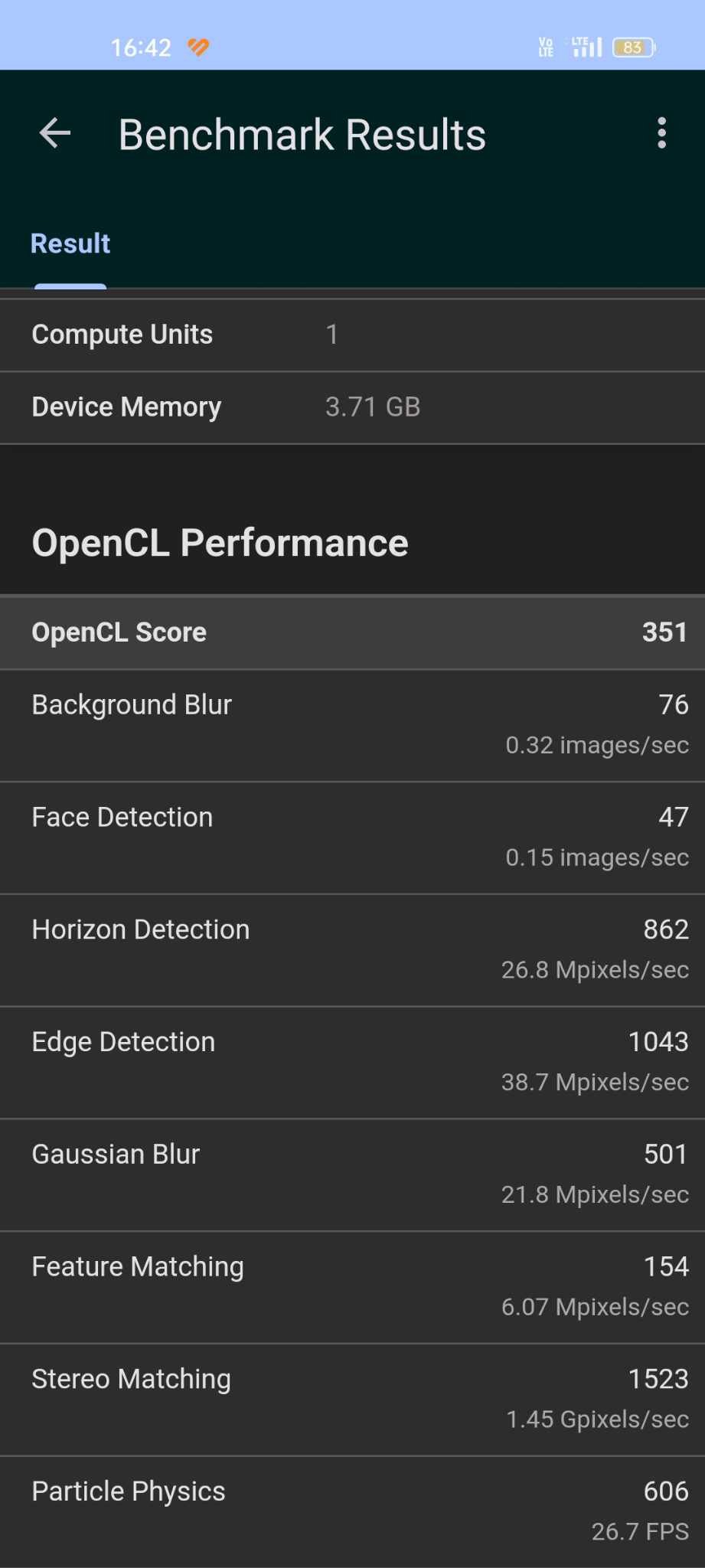
Task: Open the three-dot overflow menu
Action: (661, 133)
